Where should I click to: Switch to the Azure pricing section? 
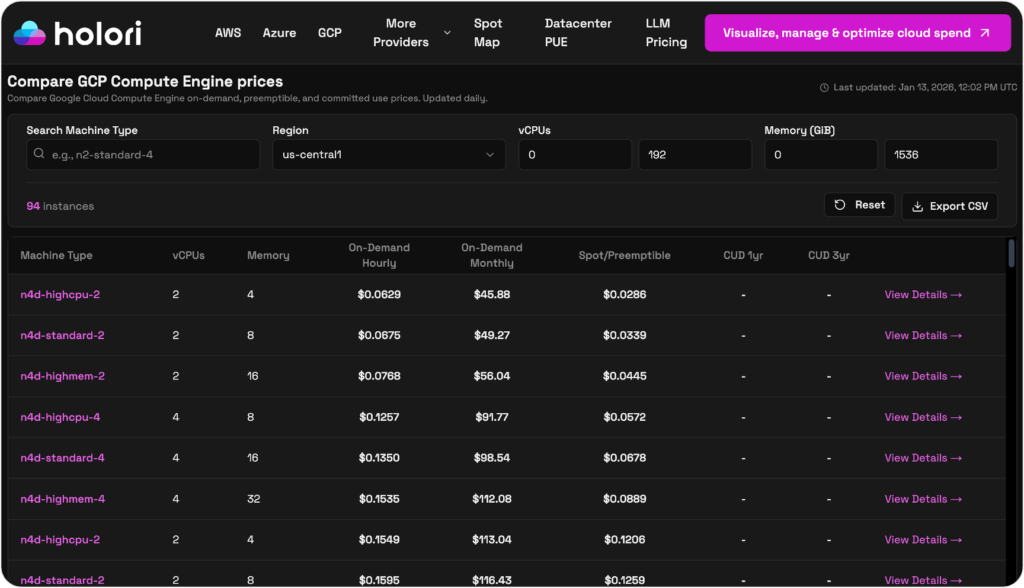(279, 32)
